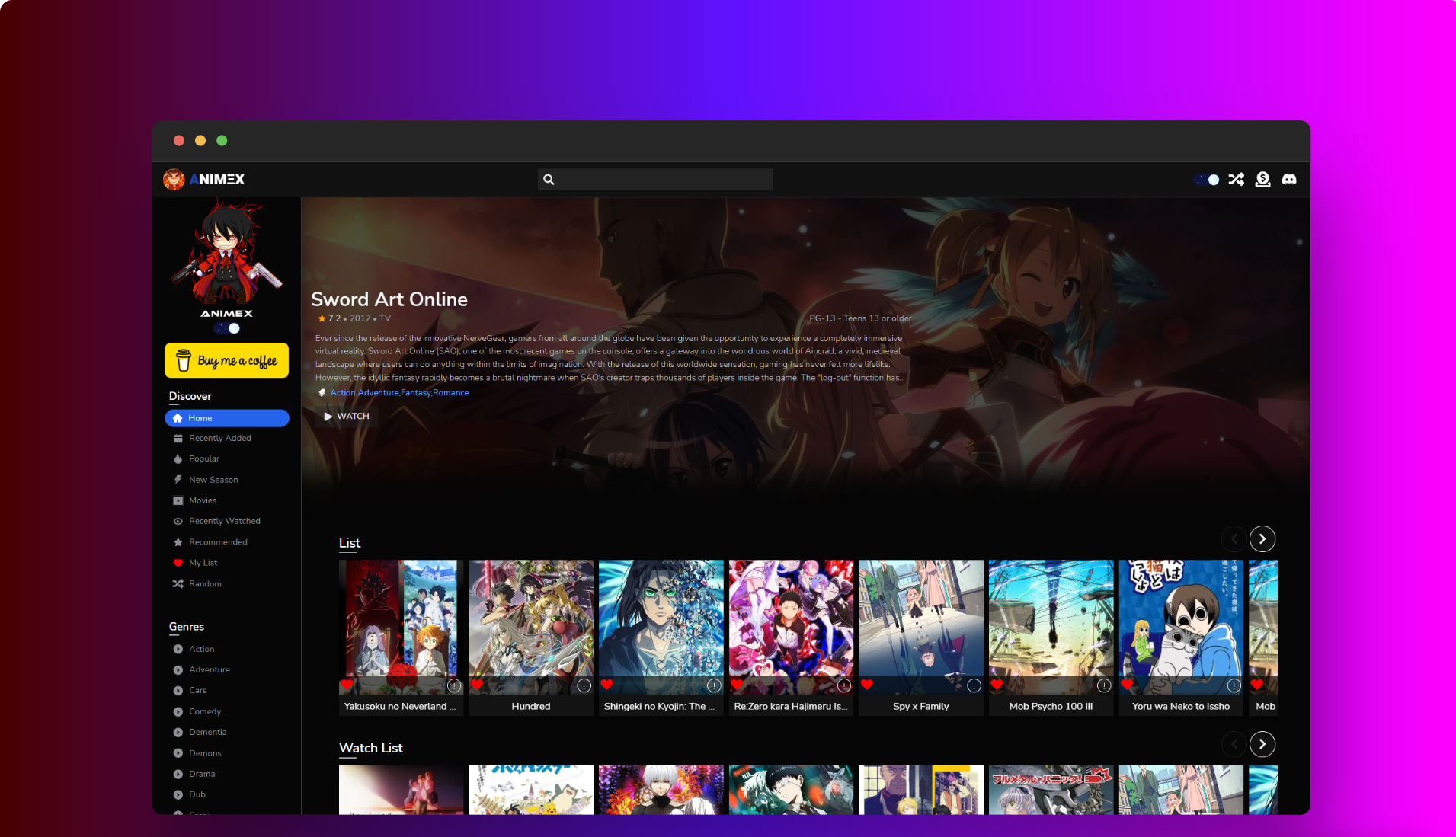Open info icon on Hundred card

[x=584, y=685]
